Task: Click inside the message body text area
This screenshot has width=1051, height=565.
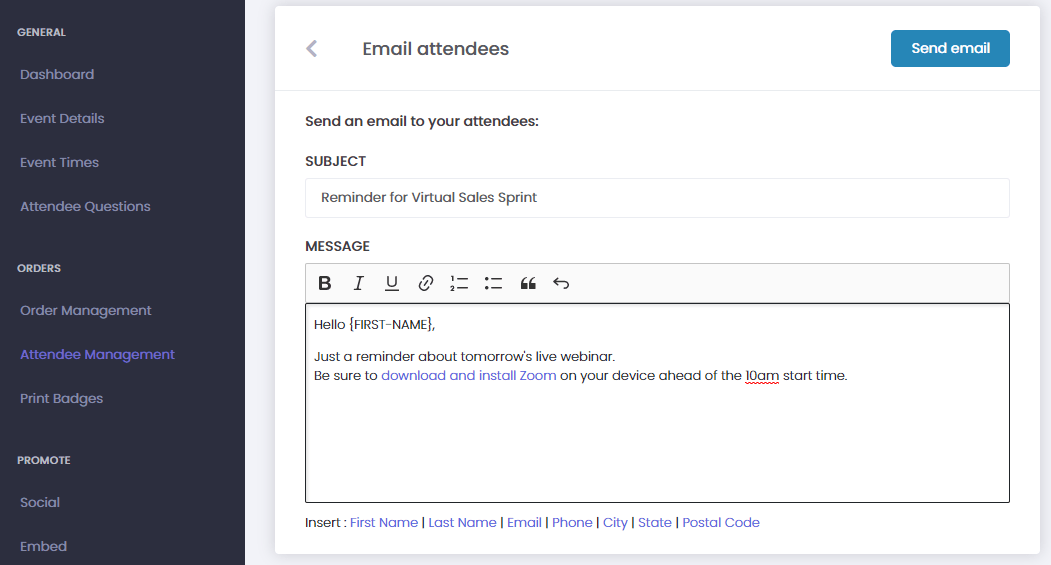Action: (657, 440)
